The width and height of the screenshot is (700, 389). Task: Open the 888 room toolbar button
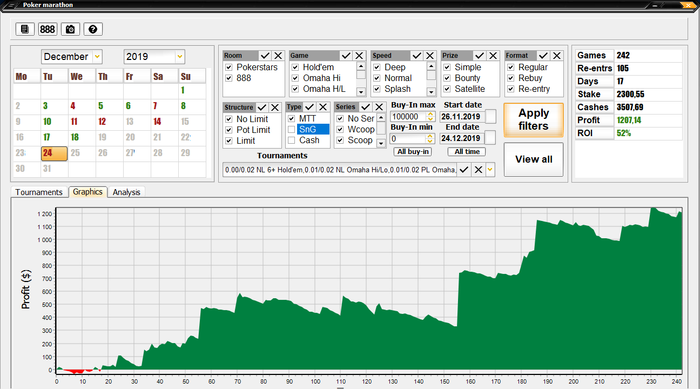coord(47,29)
